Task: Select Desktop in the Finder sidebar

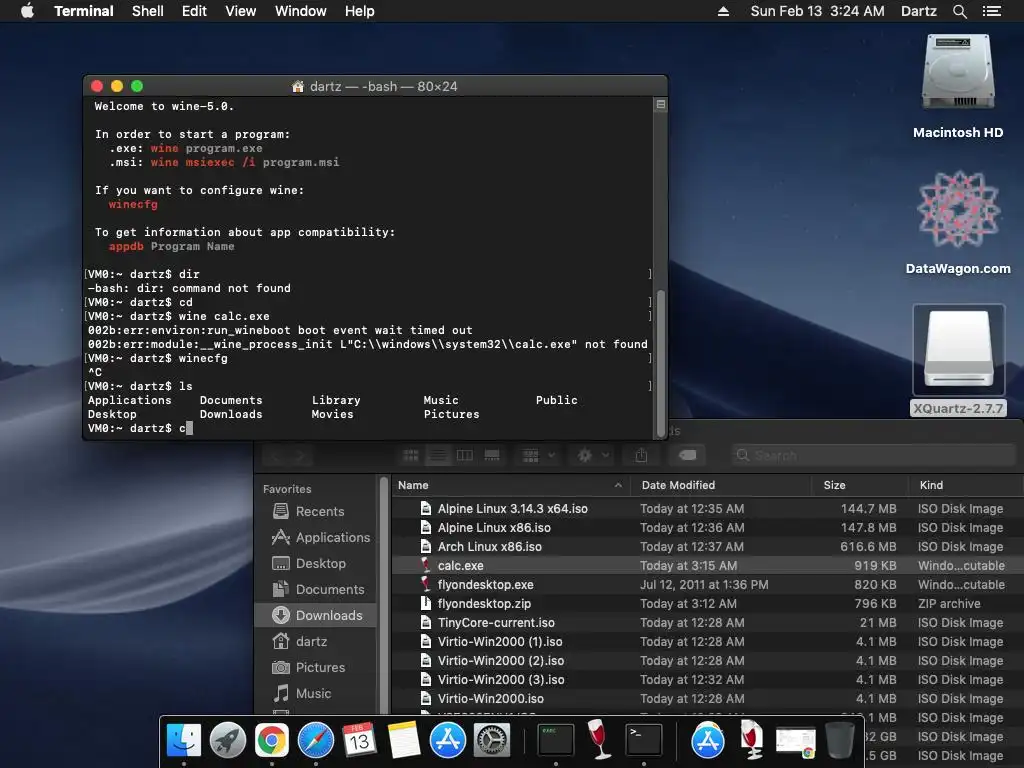Action: point(316,564)
